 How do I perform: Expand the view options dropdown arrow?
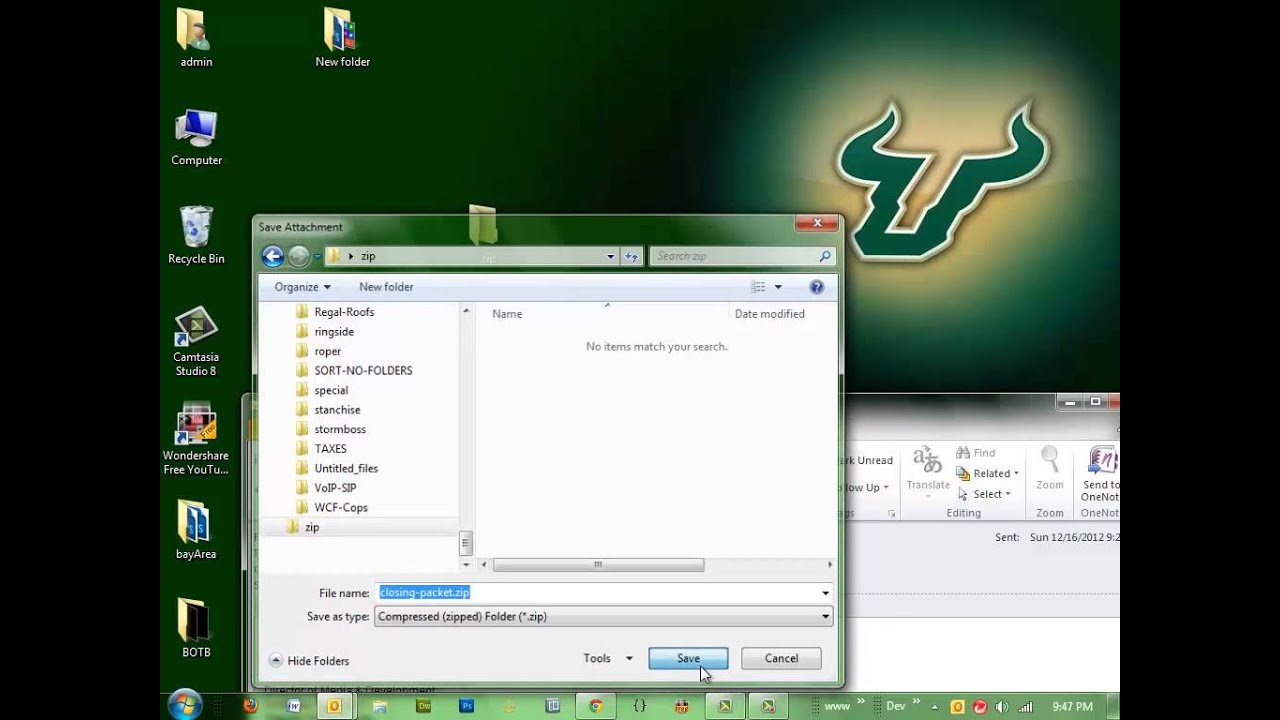[778, 287]
